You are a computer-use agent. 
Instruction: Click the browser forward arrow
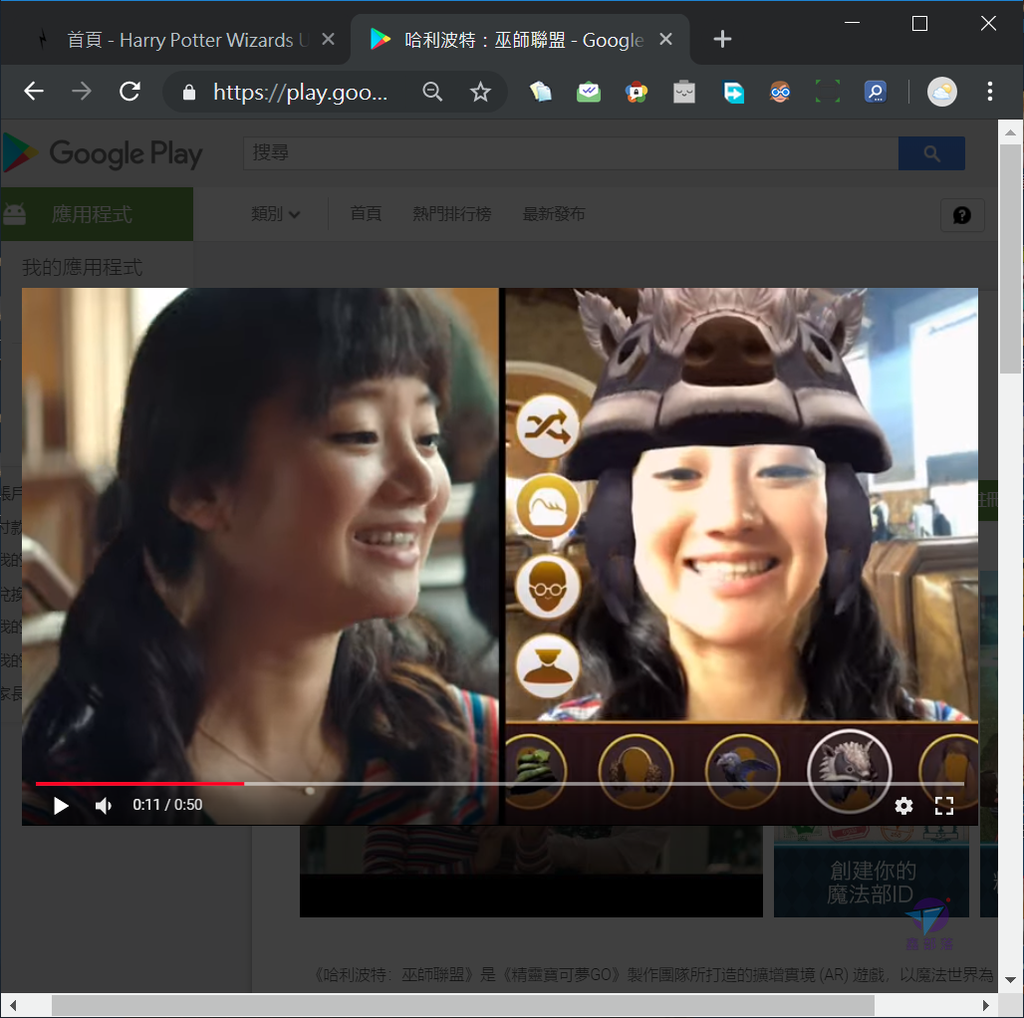pos(82,91)
